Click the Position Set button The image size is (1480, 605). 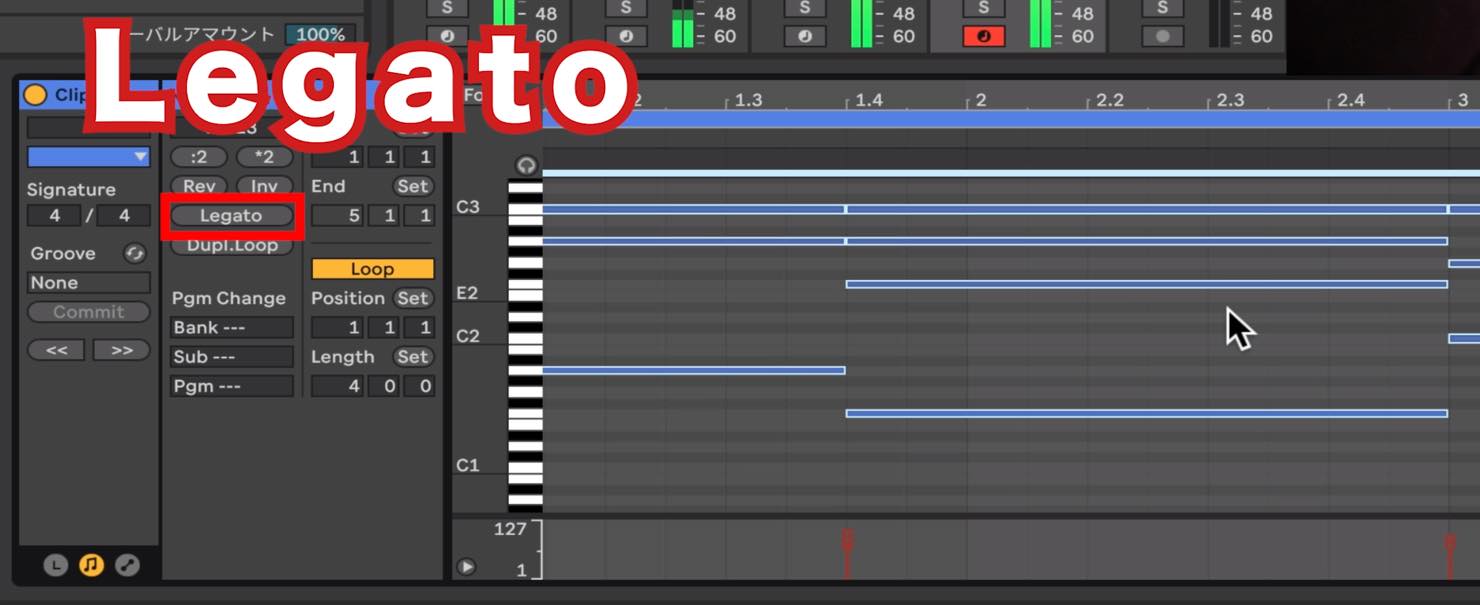412,298
